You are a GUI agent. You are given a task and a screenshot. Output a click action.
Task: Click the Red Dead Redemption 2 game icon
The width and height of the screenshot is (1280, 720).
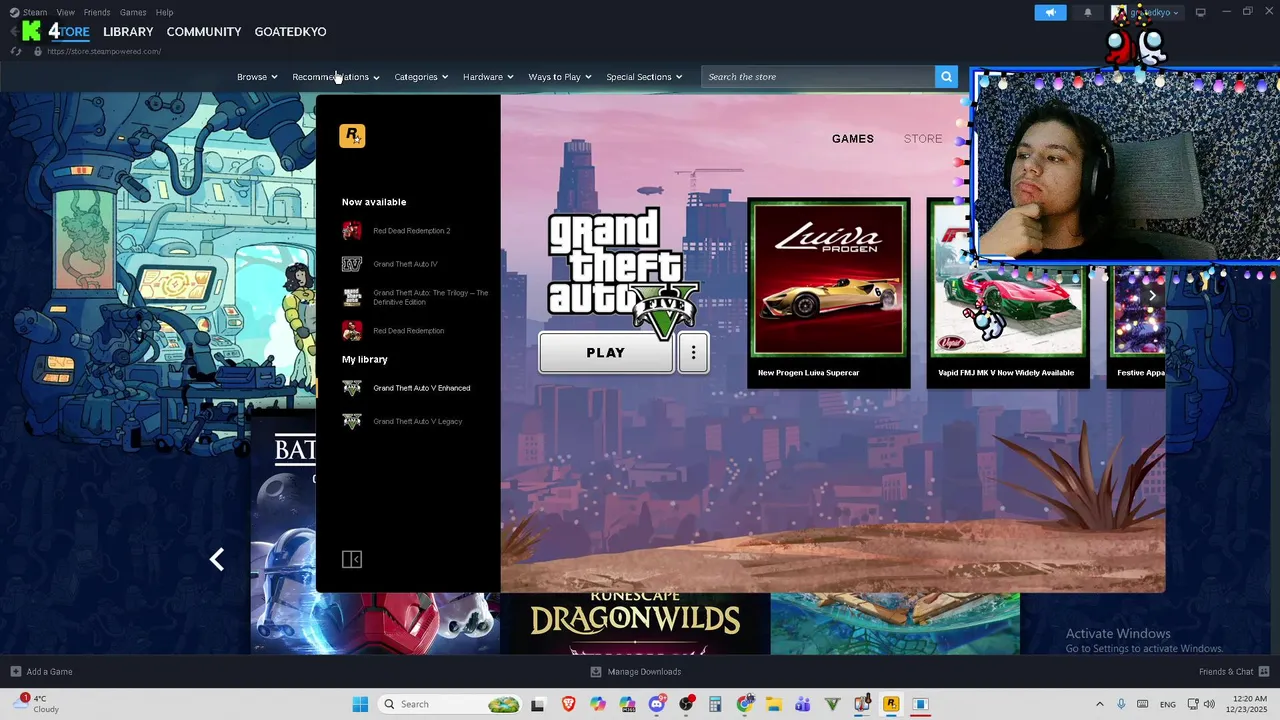pyautogui.click(x=352, y=231)
